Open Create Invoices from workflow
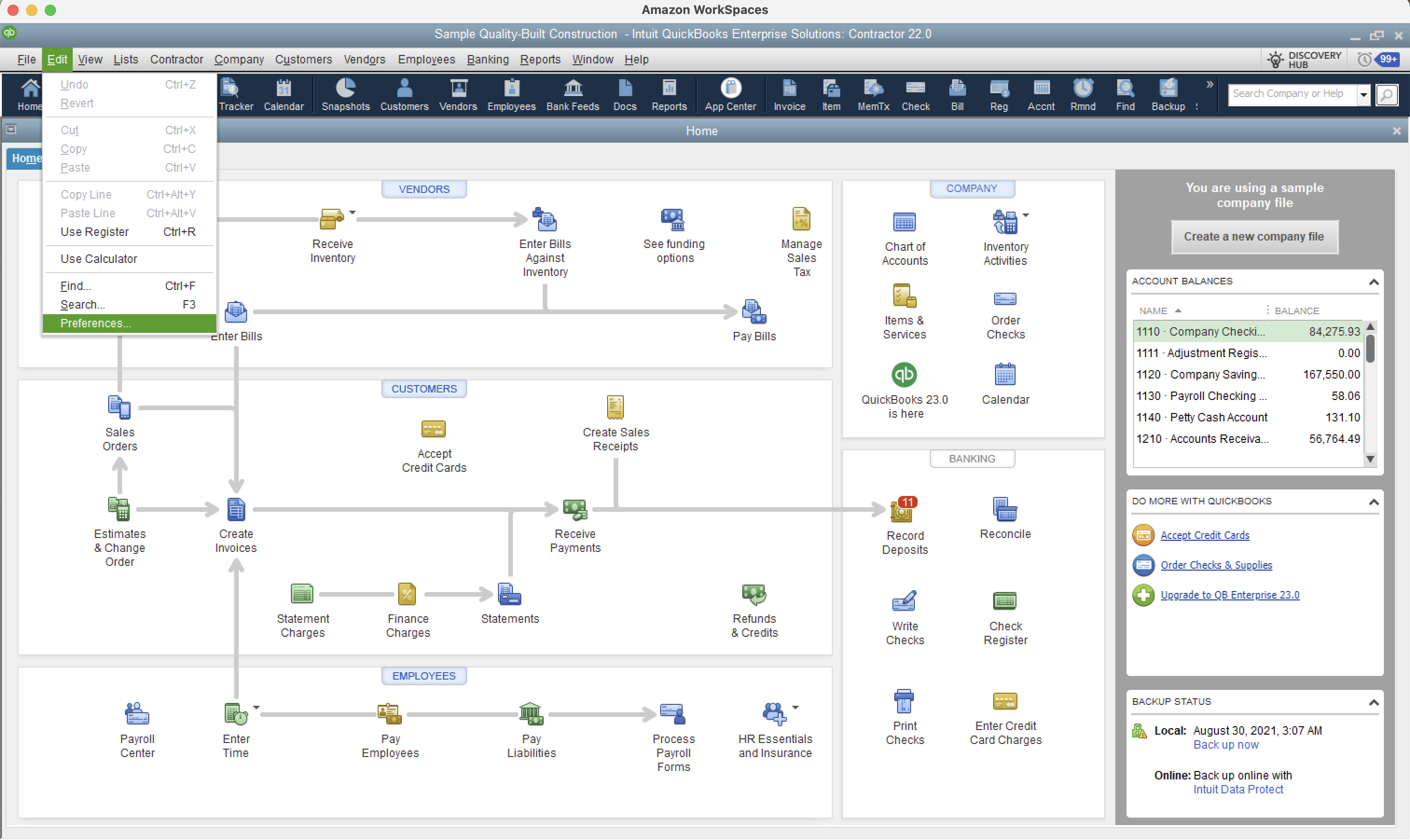 click(x=236, y=510)
